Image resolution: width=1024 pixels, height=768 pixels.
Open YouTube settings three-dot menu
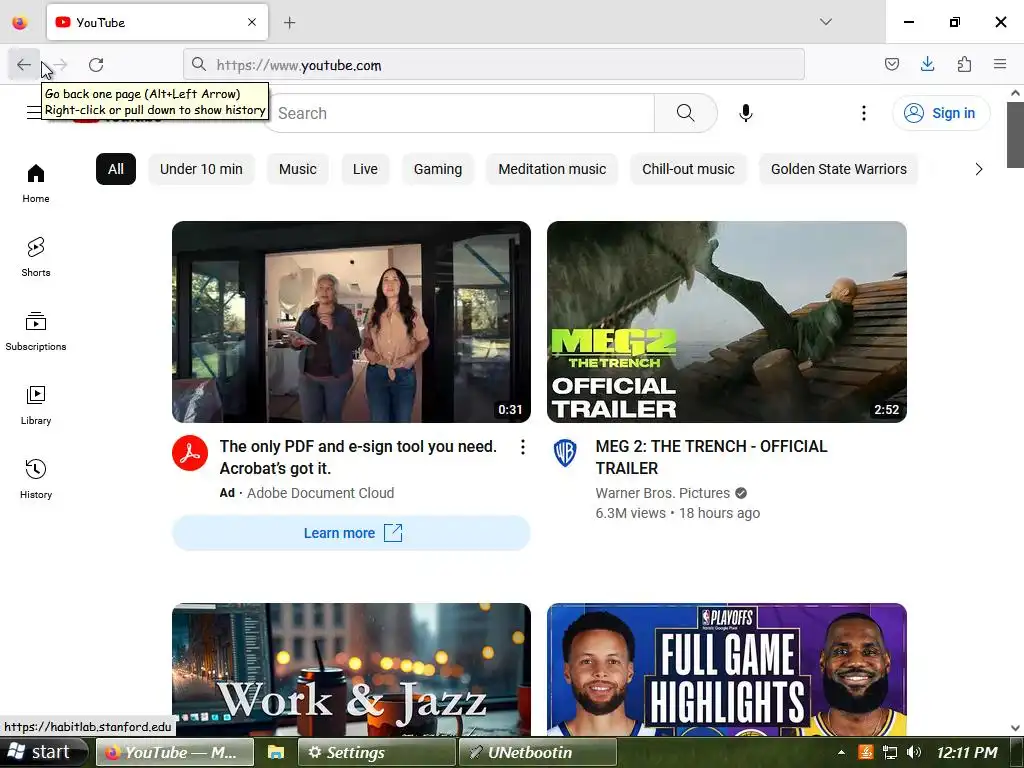863,113
